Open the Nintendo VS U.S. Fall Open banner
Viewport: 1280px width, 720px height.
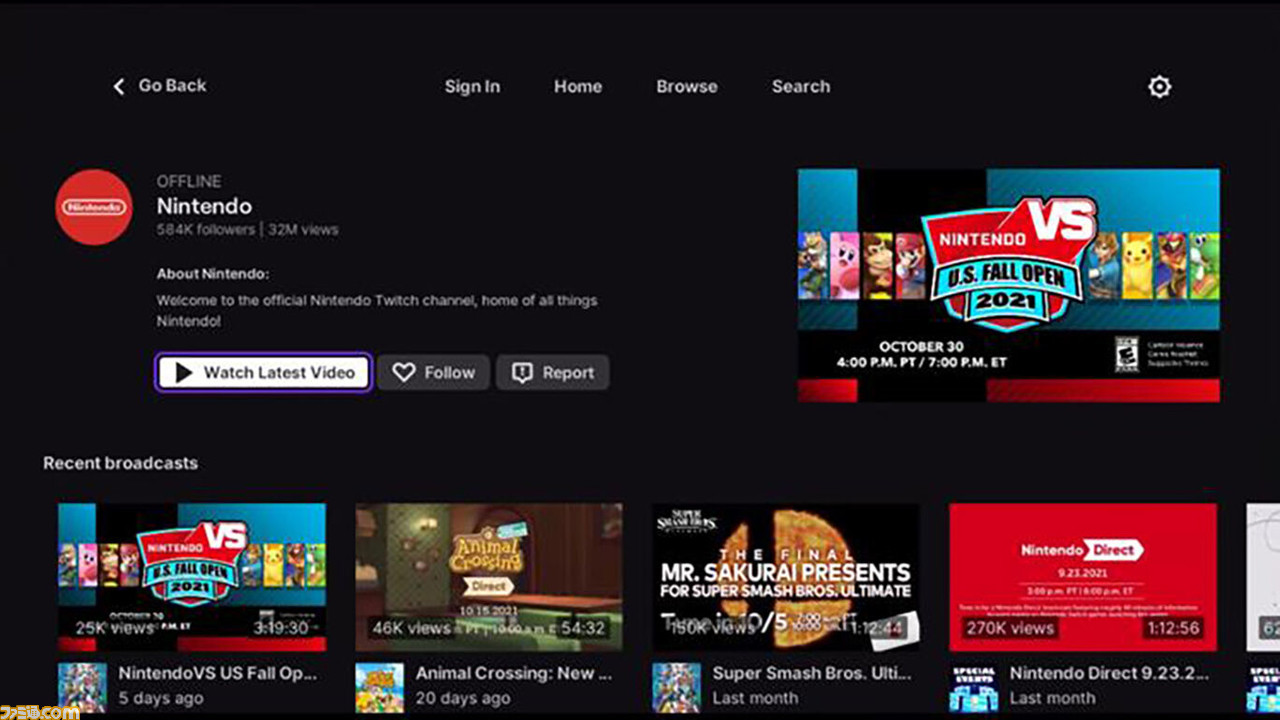point(1008,285)
